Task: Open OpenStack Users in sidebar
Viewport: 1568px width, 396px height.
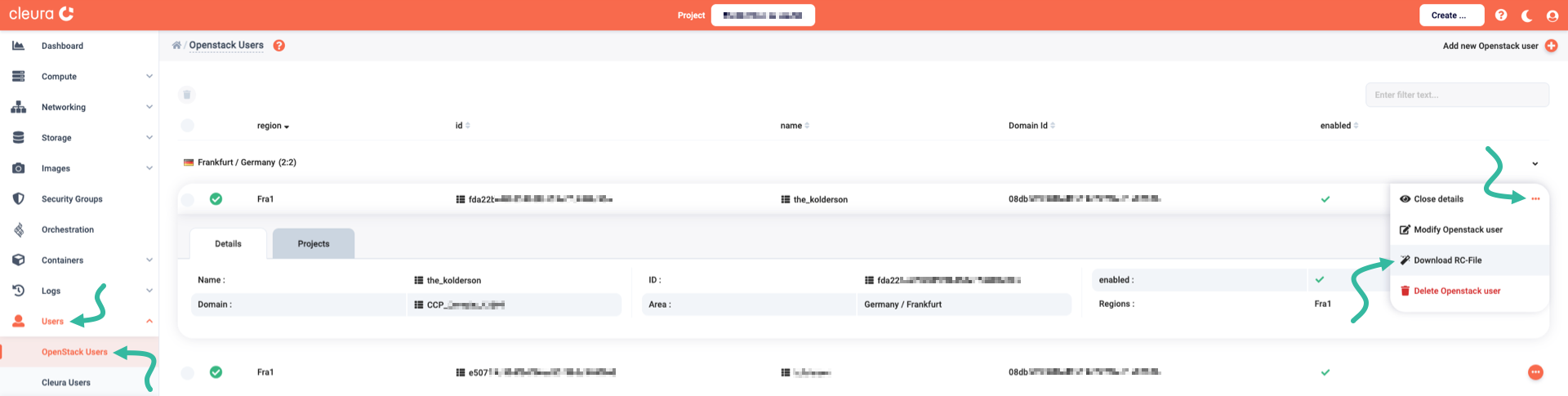Action: coord(74,352)
